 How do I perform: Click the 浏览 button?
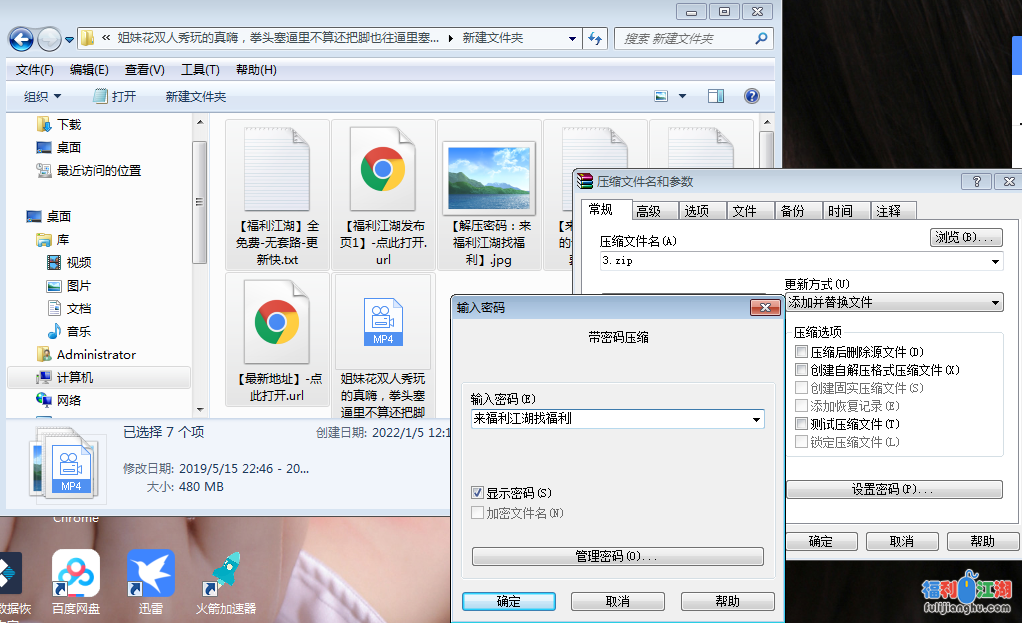tap(965, 238)
